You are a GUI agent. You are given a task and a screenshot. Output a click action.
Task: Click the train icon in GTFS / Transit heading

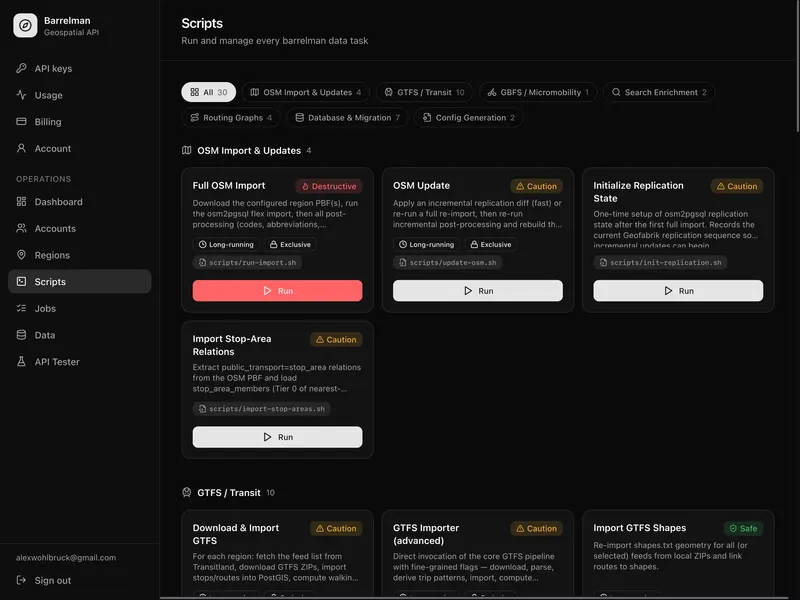pos(187,492)
